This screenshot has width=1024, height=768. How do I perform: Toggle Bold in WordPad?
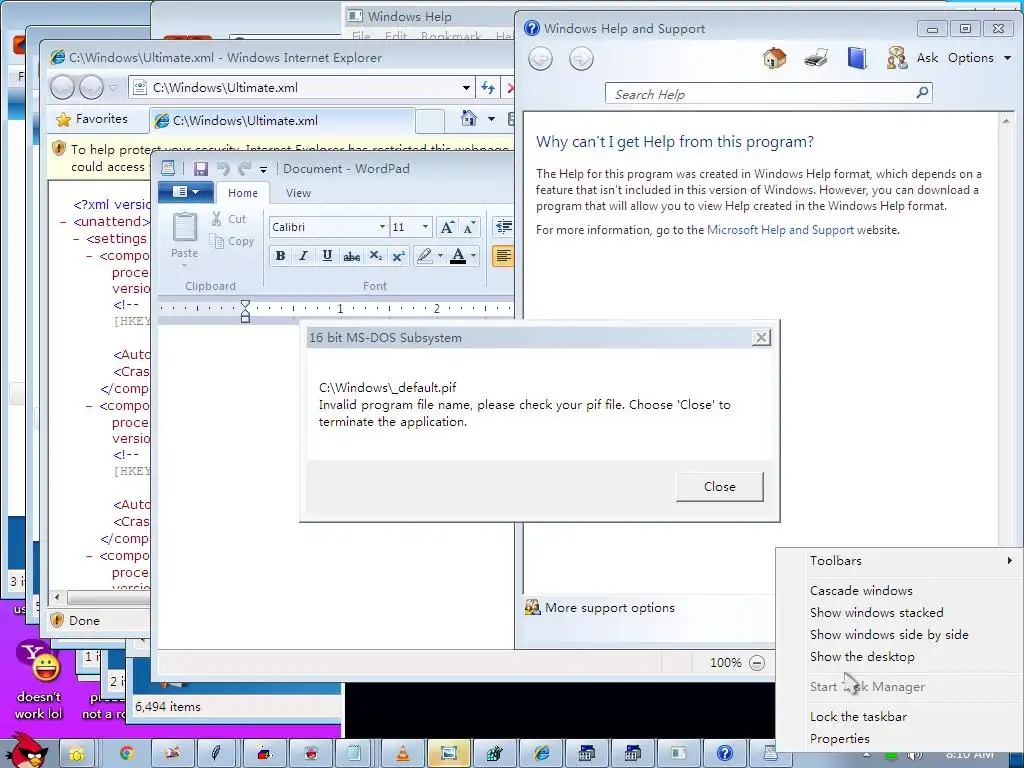click(280, 256)
